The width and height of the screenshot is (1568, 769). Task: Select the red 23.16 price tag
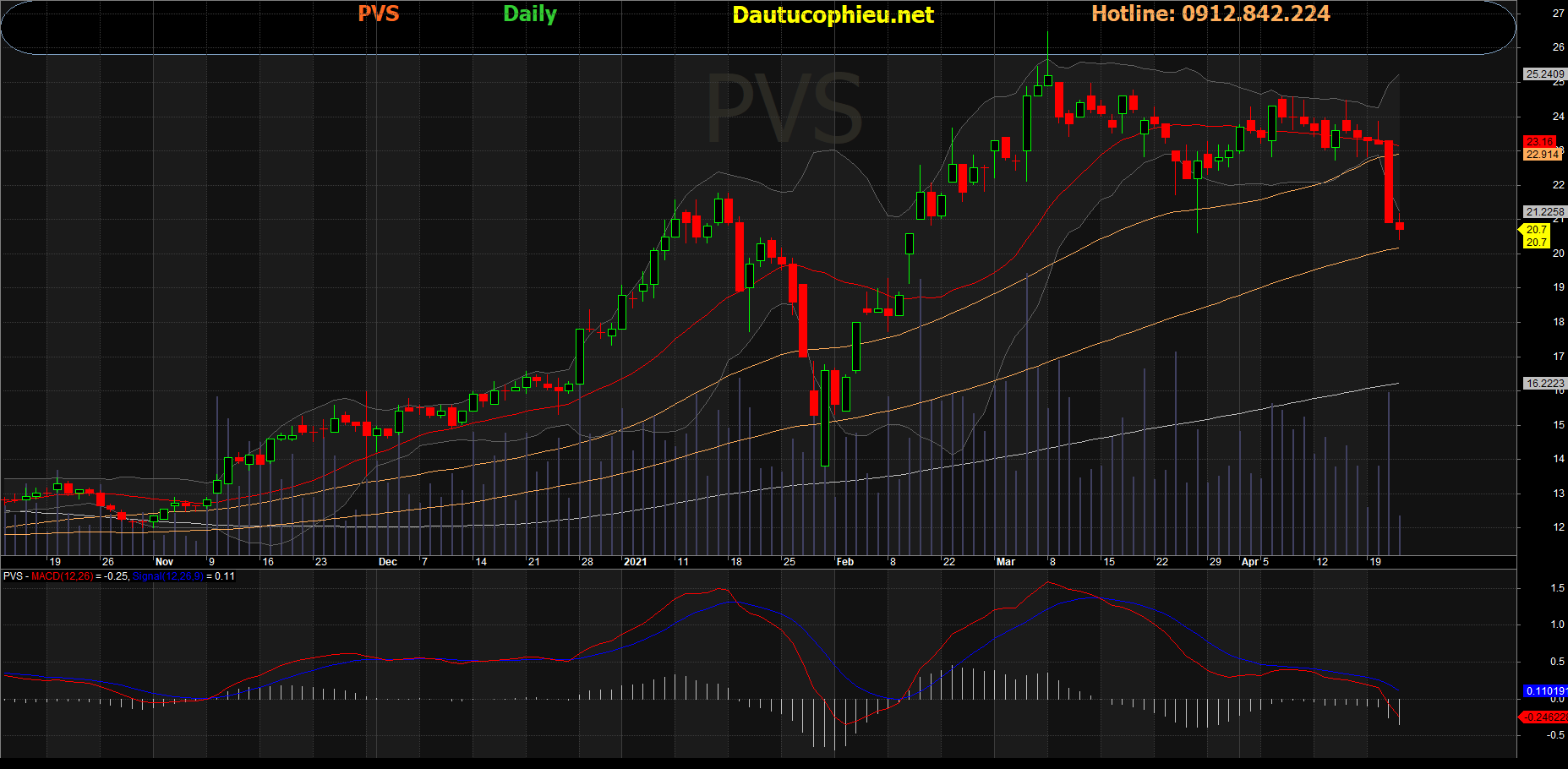click(x=1540, y=142)
